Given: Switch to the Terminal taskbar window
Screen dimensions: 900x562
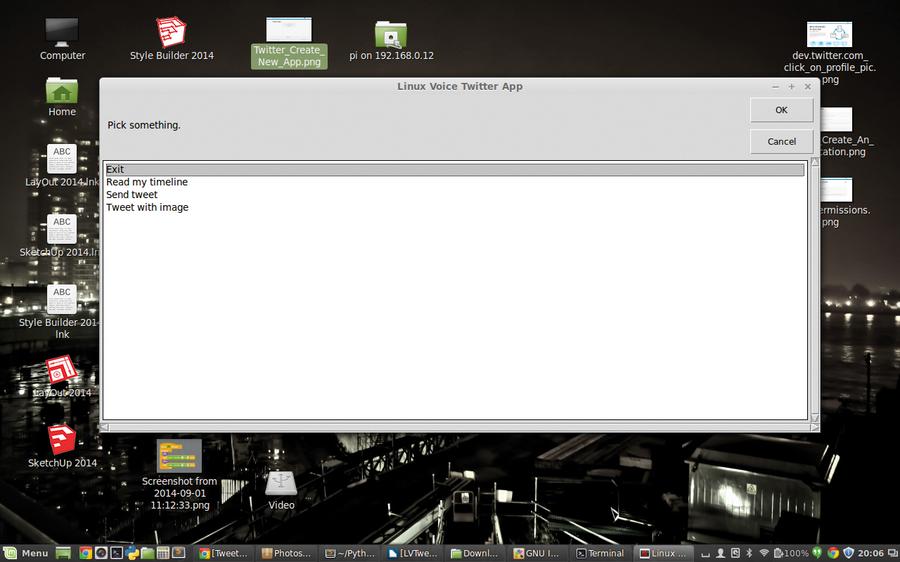Looking at the screenshot, I should tap(600, 553).
